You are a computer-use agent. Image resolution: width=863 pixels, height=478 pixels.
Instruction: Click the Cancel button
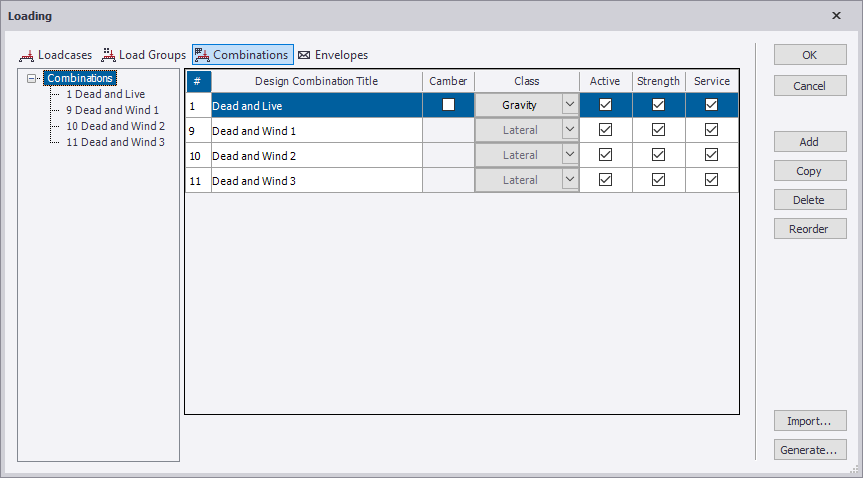810,86
